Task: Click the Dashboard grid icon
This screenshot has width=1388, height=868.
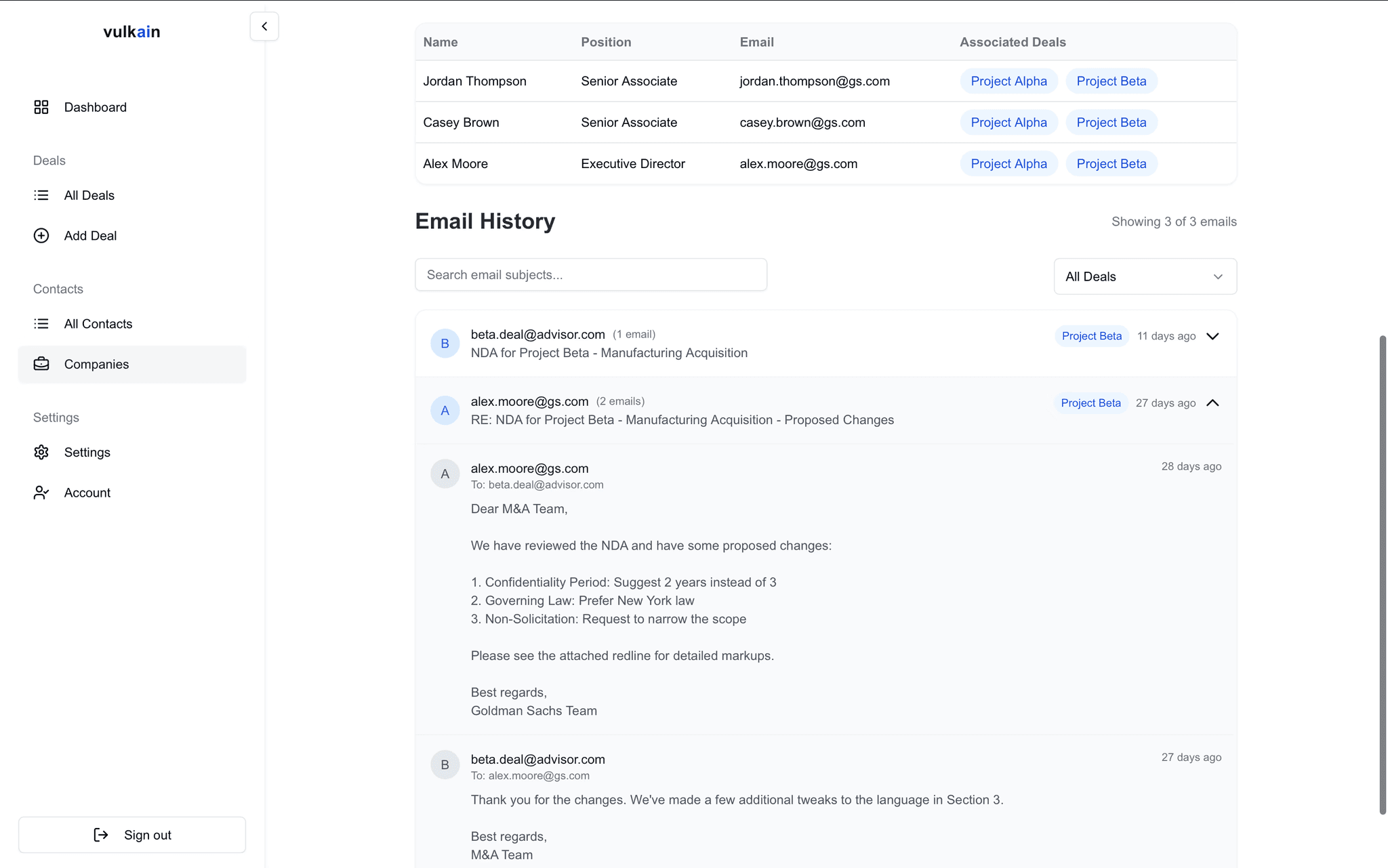Action: (41, 107)
